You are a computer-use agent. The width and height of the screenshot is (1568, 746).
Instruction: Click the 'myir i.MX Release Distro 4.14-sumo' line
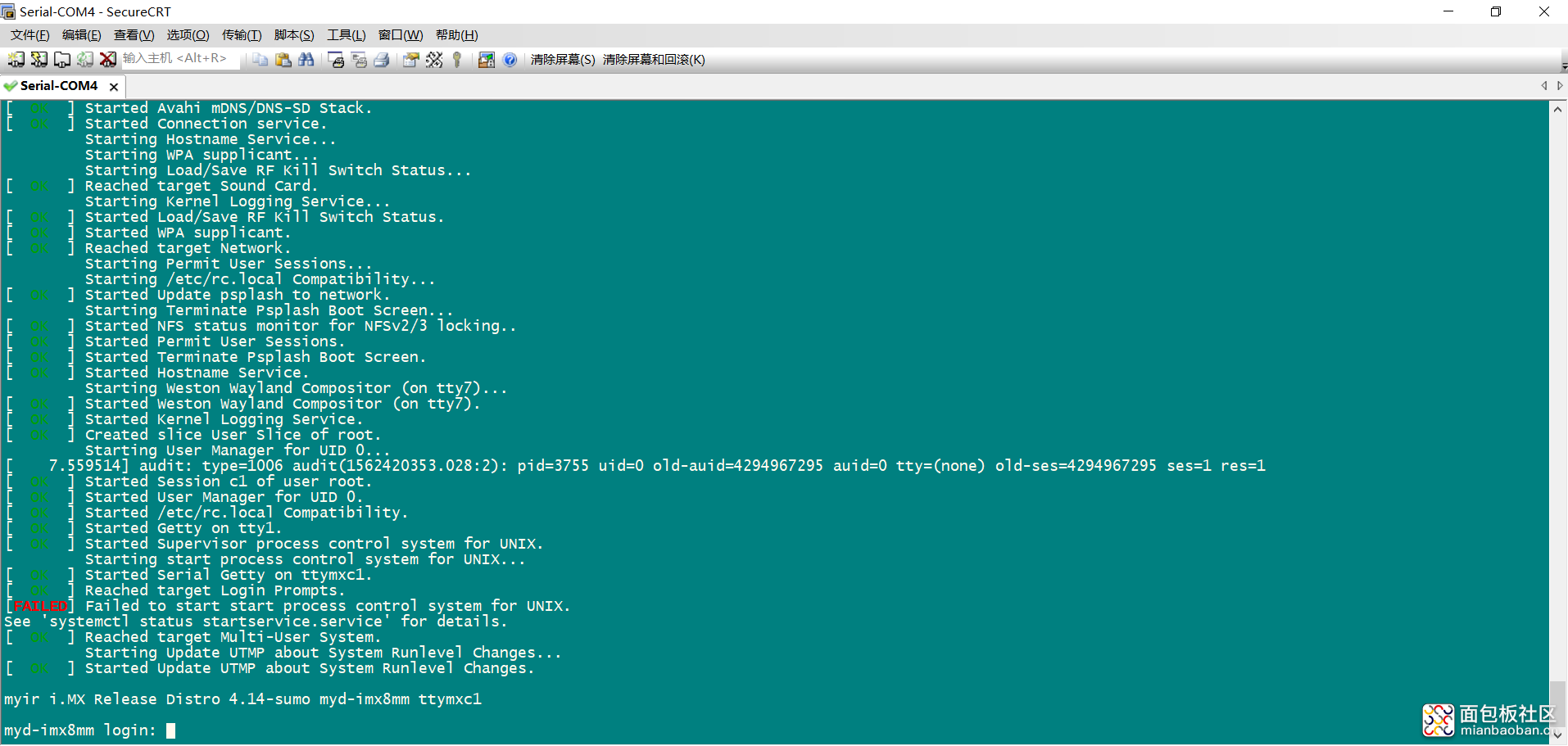click(242, 700)
